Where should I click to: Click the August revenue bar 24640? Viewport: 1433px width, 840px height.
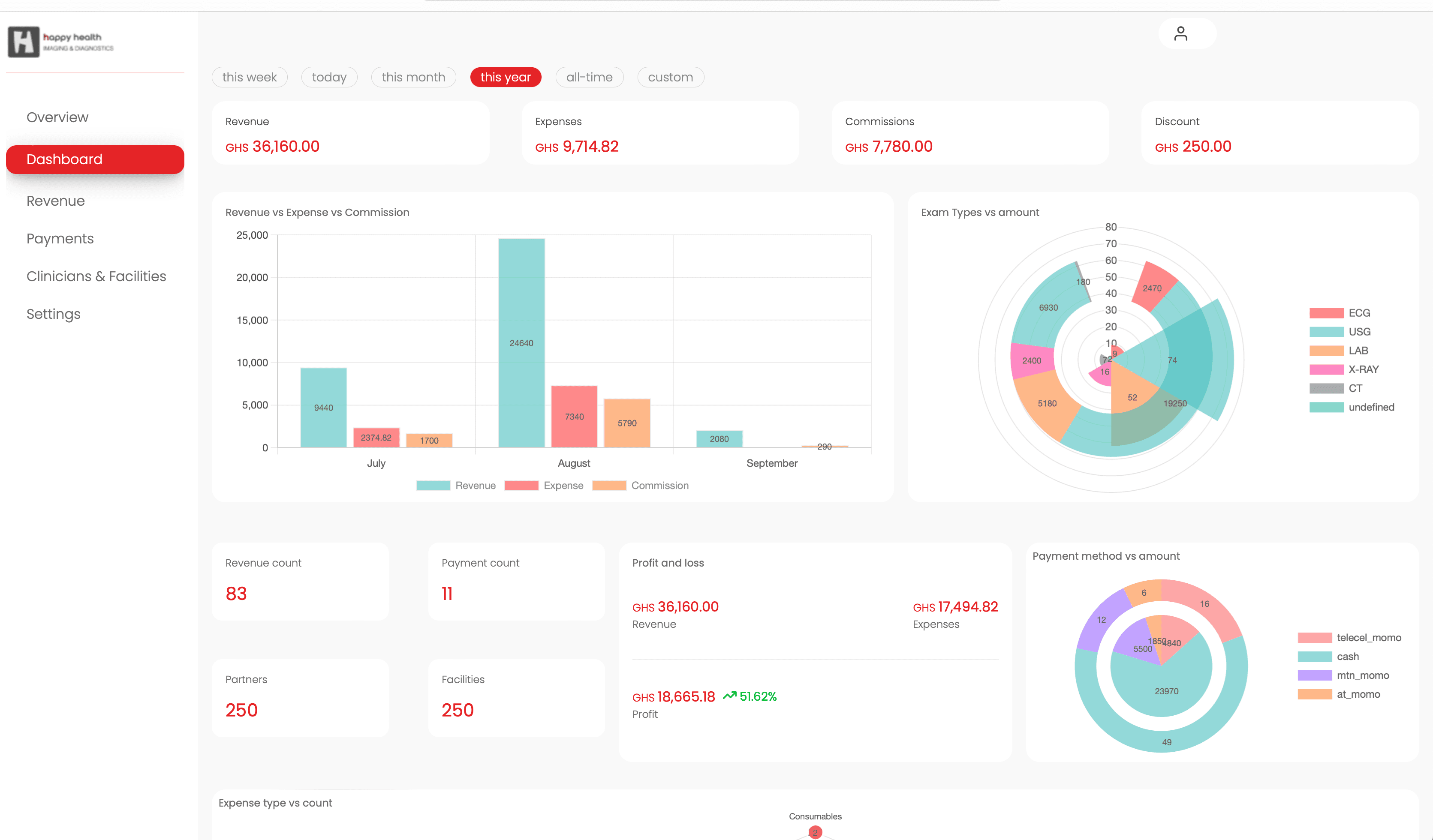521,343
